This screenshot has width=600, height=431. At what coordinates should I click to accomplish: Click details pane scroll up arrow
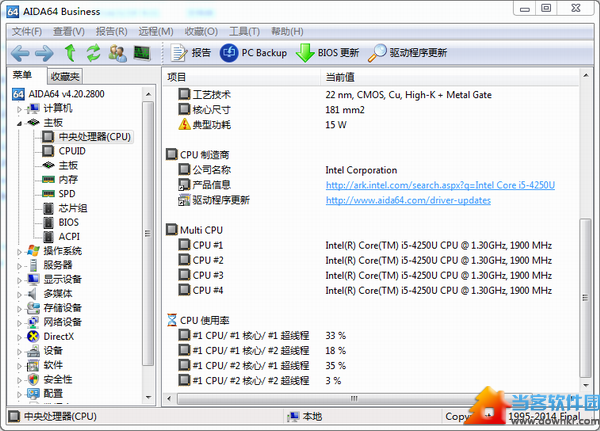586,75
